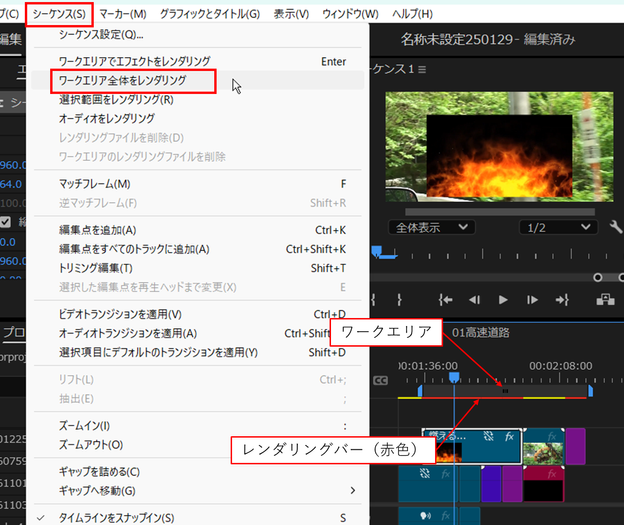
Task: Select the forest clip next to the fire clip
Action: (x=544, y=446)
